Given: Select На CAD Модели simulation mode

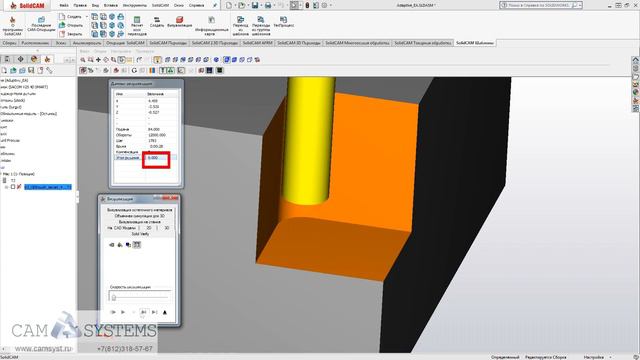Looking at the screenshot, I should point(122,228).
